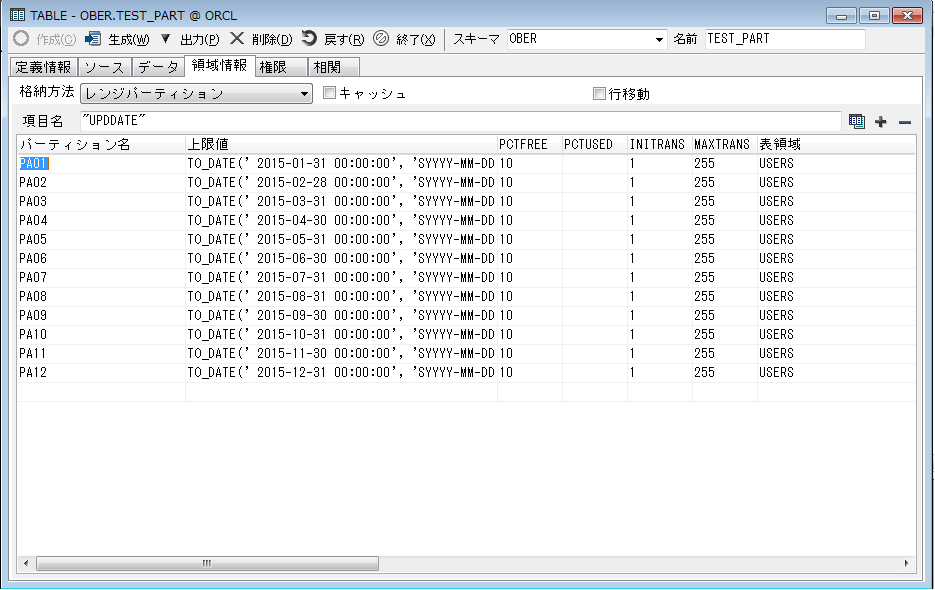This screenshot has width=935, height=590.
Task: Click the 終了(X) exit icon
Action: pos(381,39)
